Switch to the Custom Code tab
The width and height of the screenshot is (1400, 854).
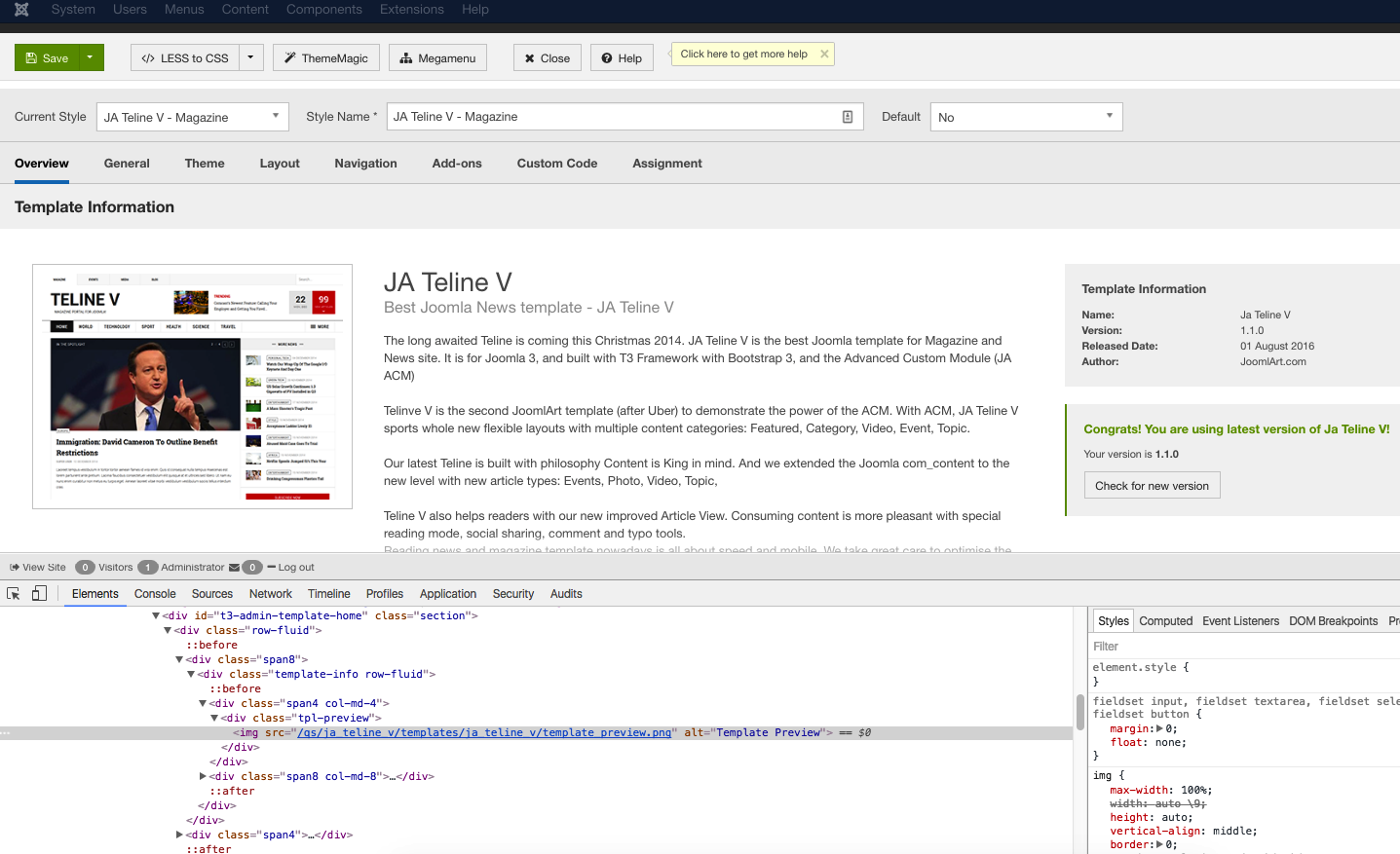pos(557,164)
